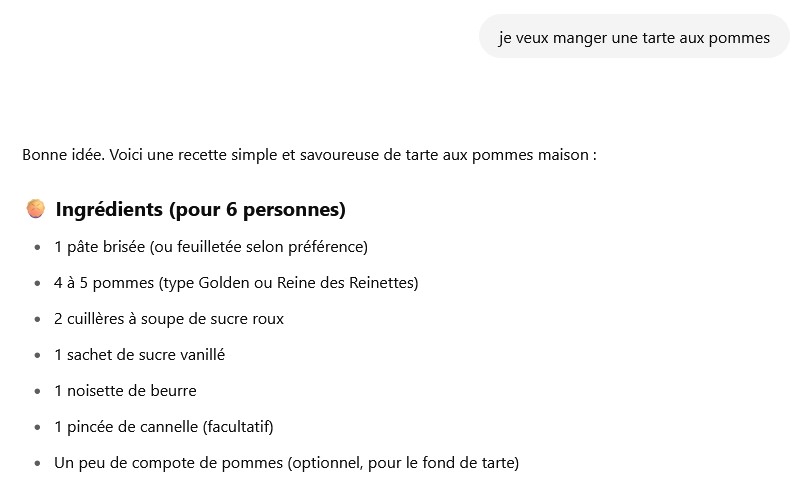Select the '1 pâte brisée' ingredient line

[x=211, y=247]
